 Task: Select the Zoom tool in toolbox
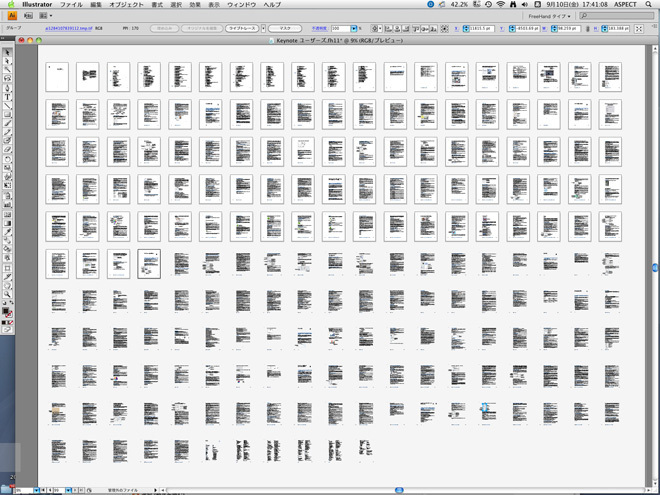(x=7, y=295)
